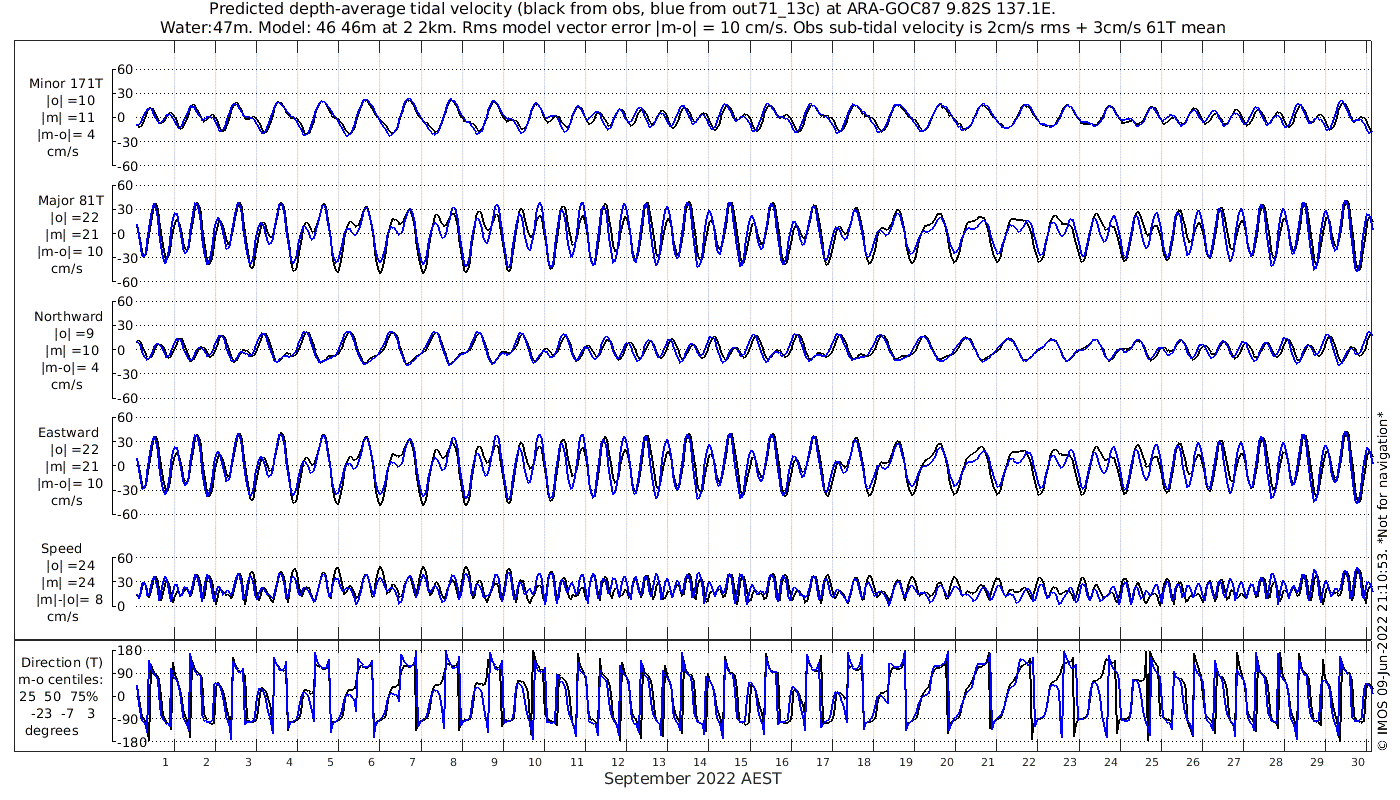Click the '-23 -7 3' centile values

62,714
